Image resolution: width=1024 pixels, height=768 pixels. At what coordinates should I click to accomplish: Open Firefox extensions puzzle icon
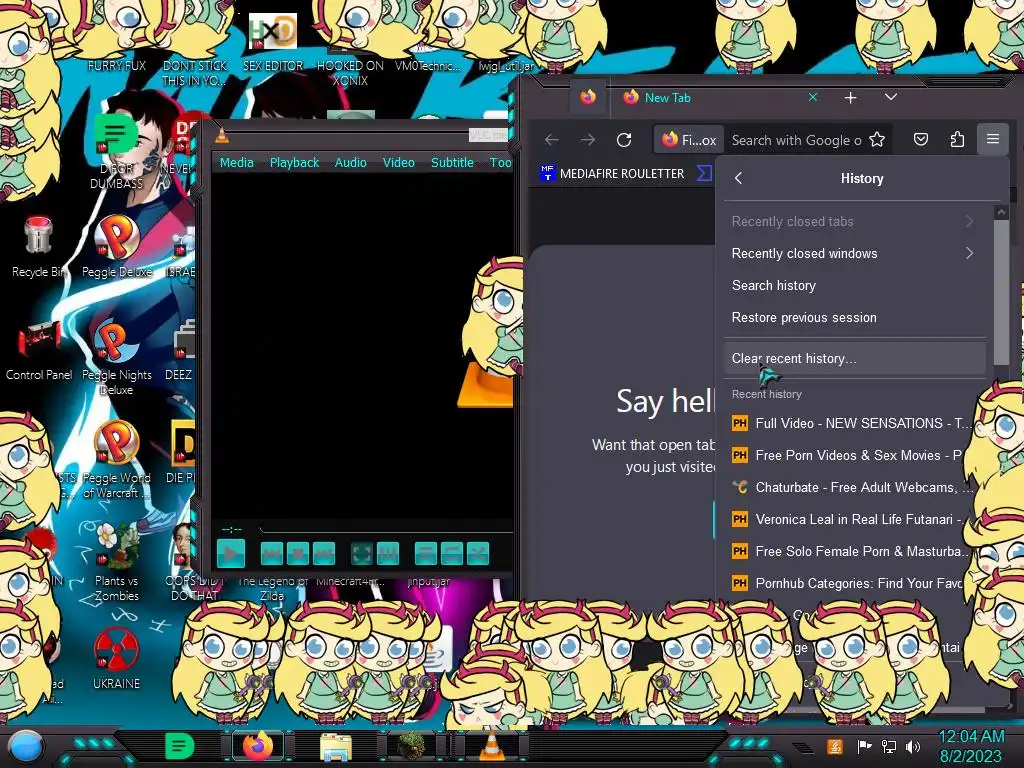(x=957, y=140)
